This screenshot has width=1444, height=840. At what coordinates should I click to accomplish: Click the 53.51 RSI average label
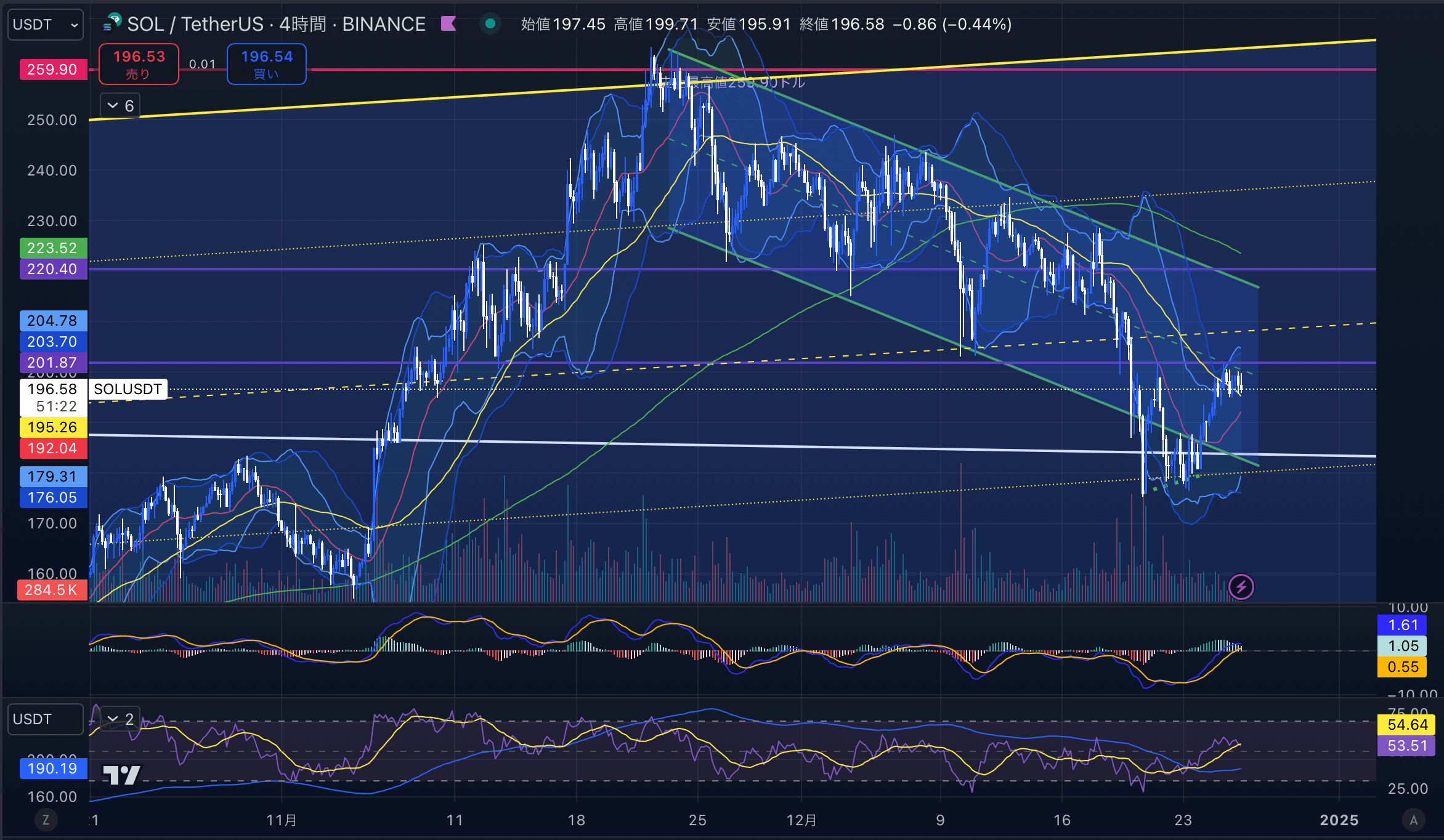(1408, 746)
